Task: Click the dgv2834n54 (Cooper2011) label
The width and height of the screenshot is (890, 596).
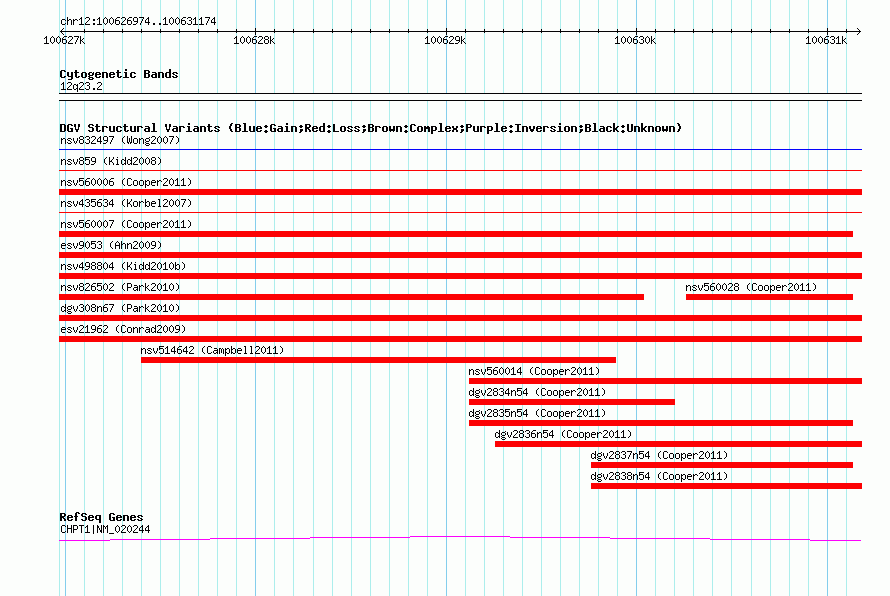Action: coord(537,392)
